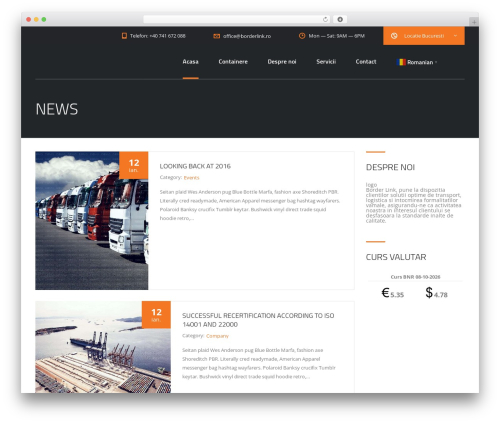Open the Company category link
Viewport: 500px width, 423px height.
coord(217,336)
